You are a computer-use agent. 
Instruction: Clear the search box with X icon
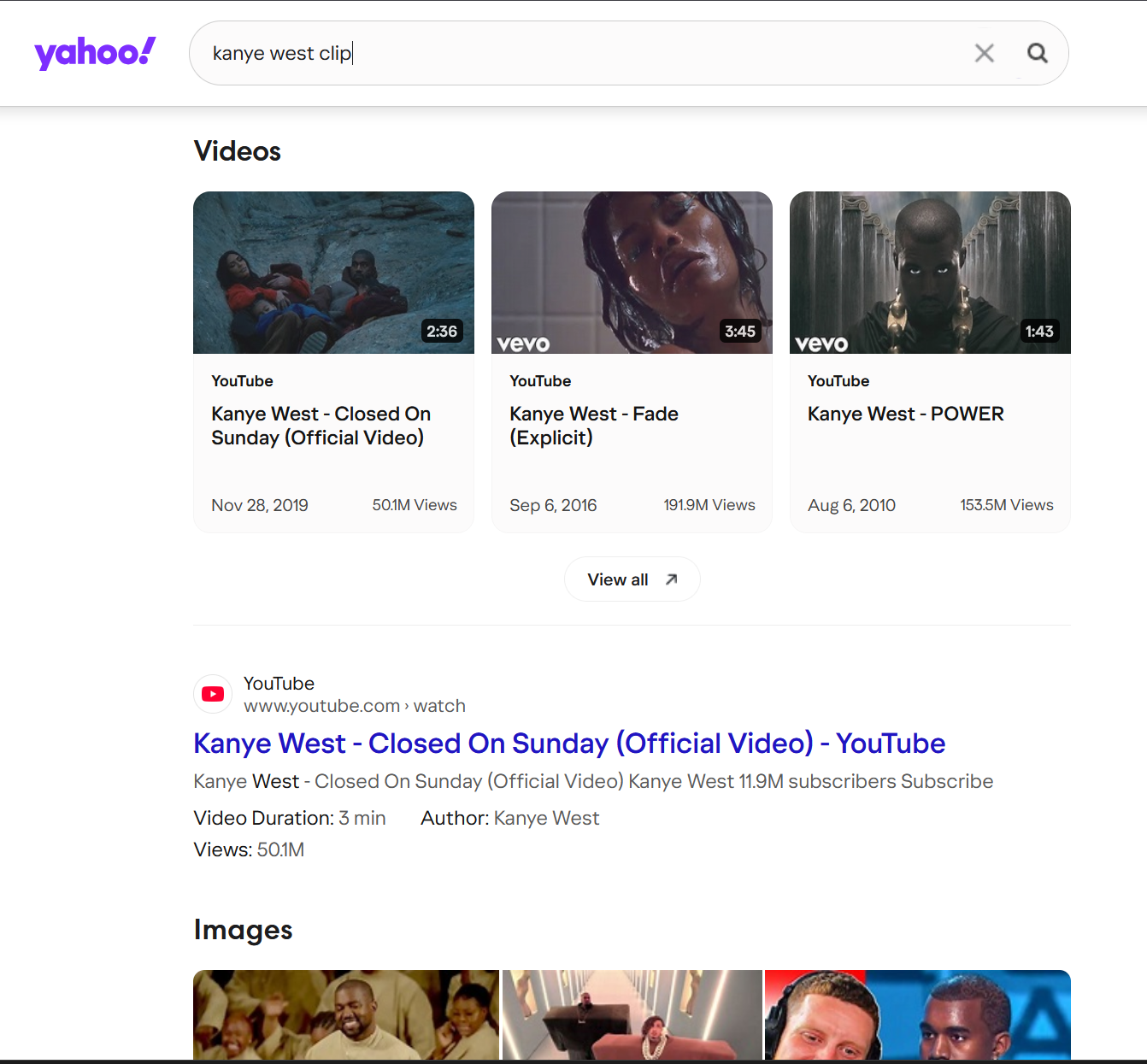pyautogui.click(x=984, y=53)
